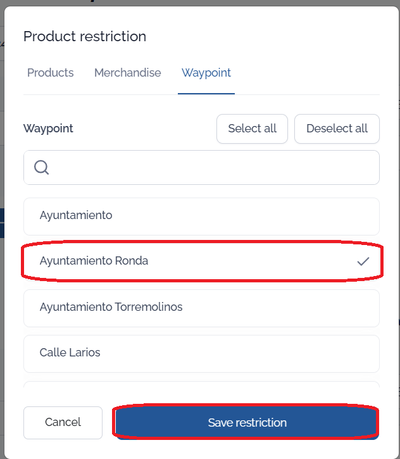Click the Waypoint heading above the search box
400x459 pixels.
48,129
